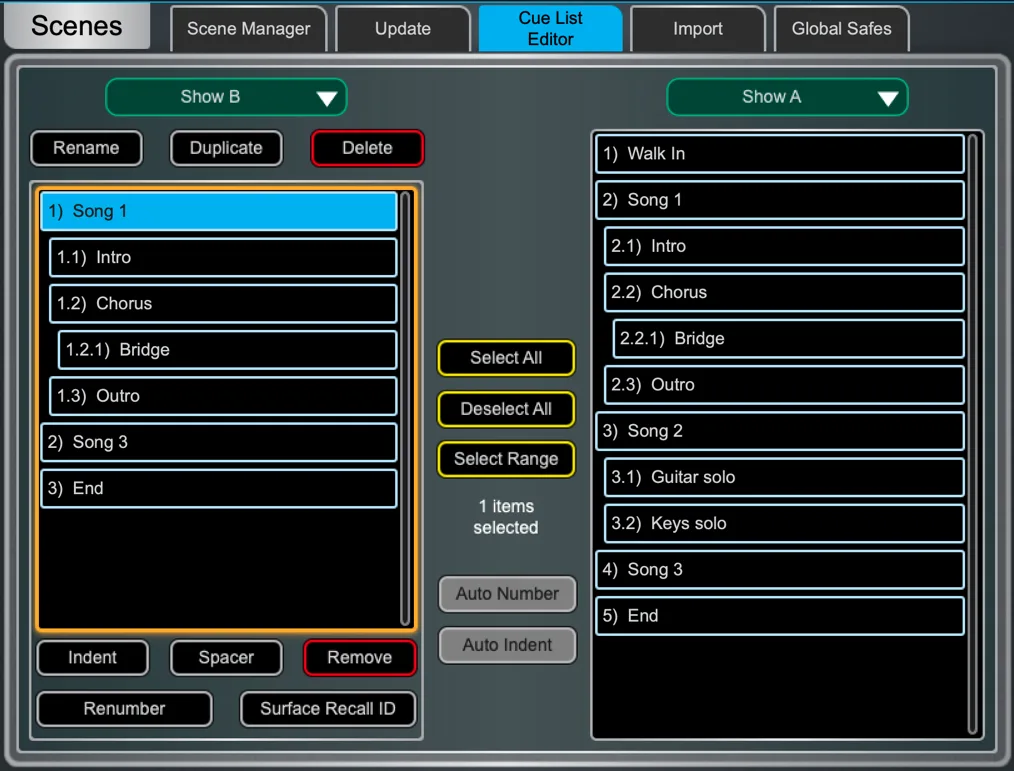The image size is (1014, 771).
Task: Click the Scenes screen title
Action: 76,26
